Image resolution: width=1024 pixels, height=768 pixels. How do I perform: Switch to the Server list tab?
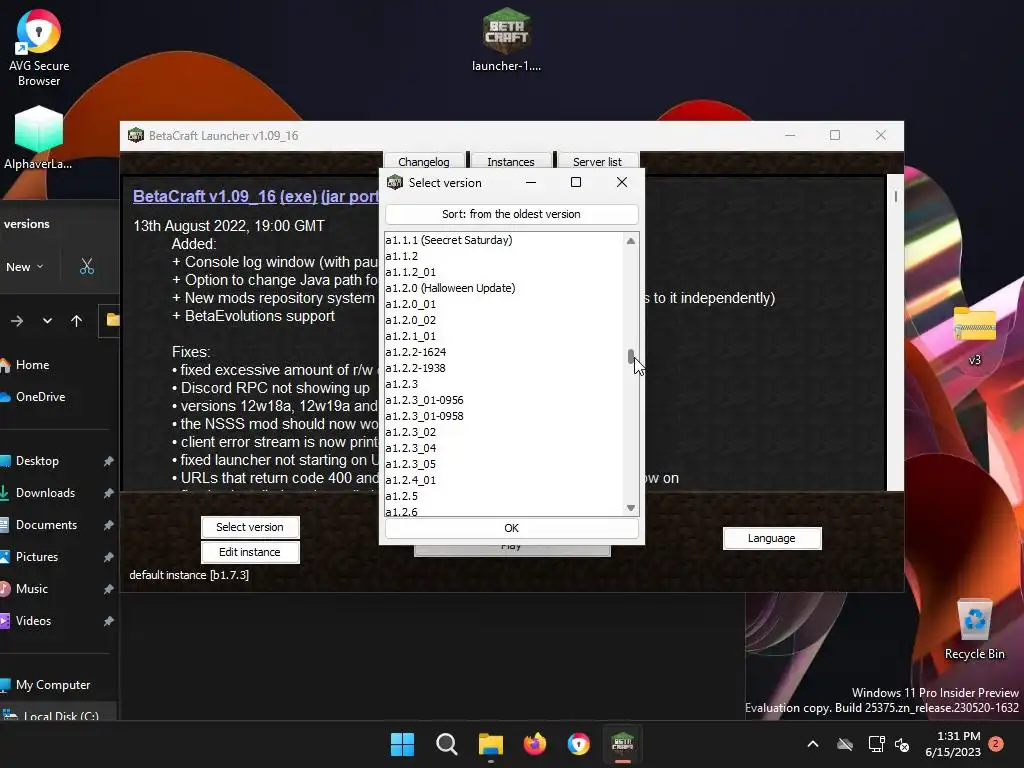click(598, 161)
